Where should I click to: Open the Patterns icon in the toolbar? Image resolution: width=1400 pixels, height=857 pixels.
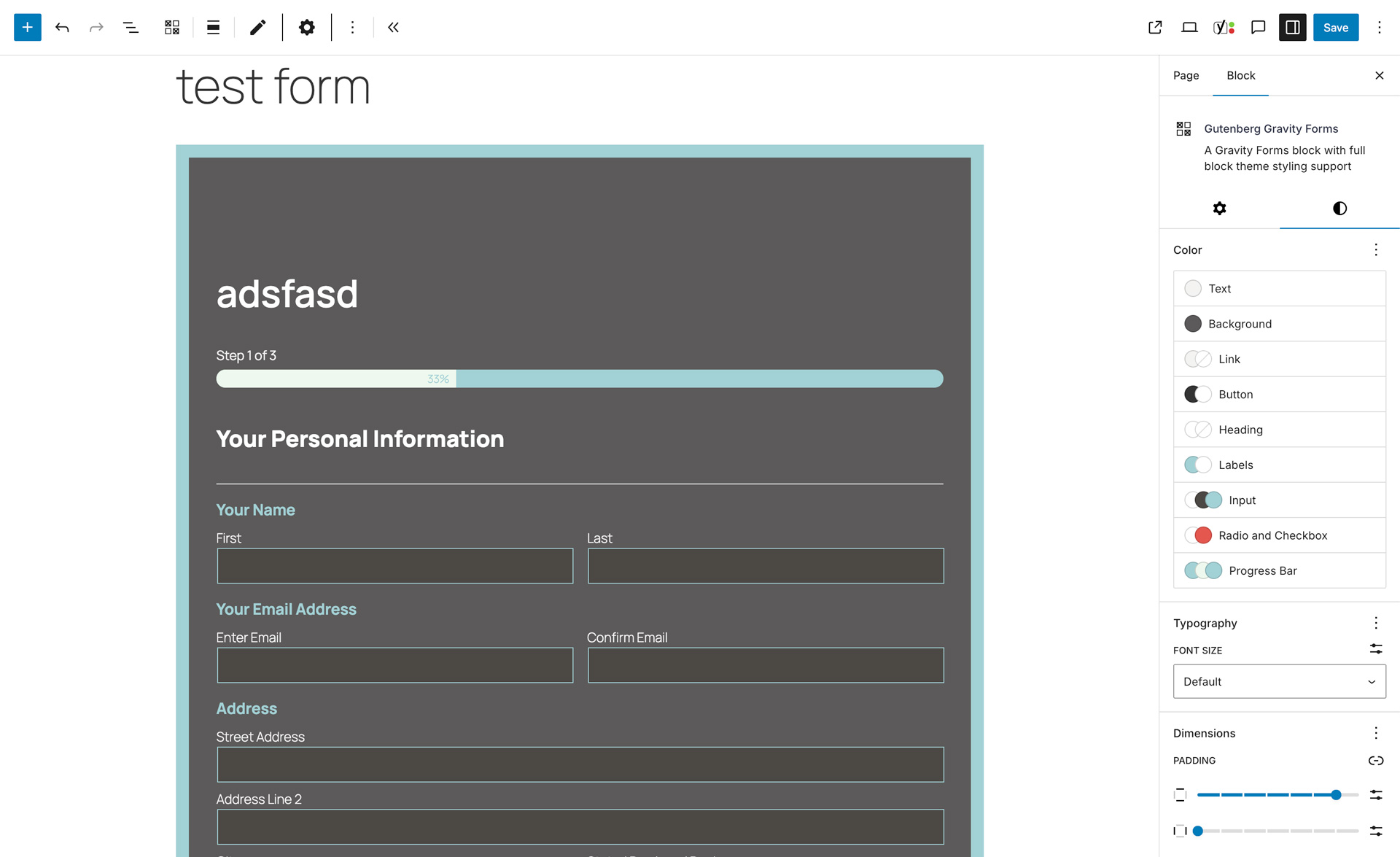[171, 27]
